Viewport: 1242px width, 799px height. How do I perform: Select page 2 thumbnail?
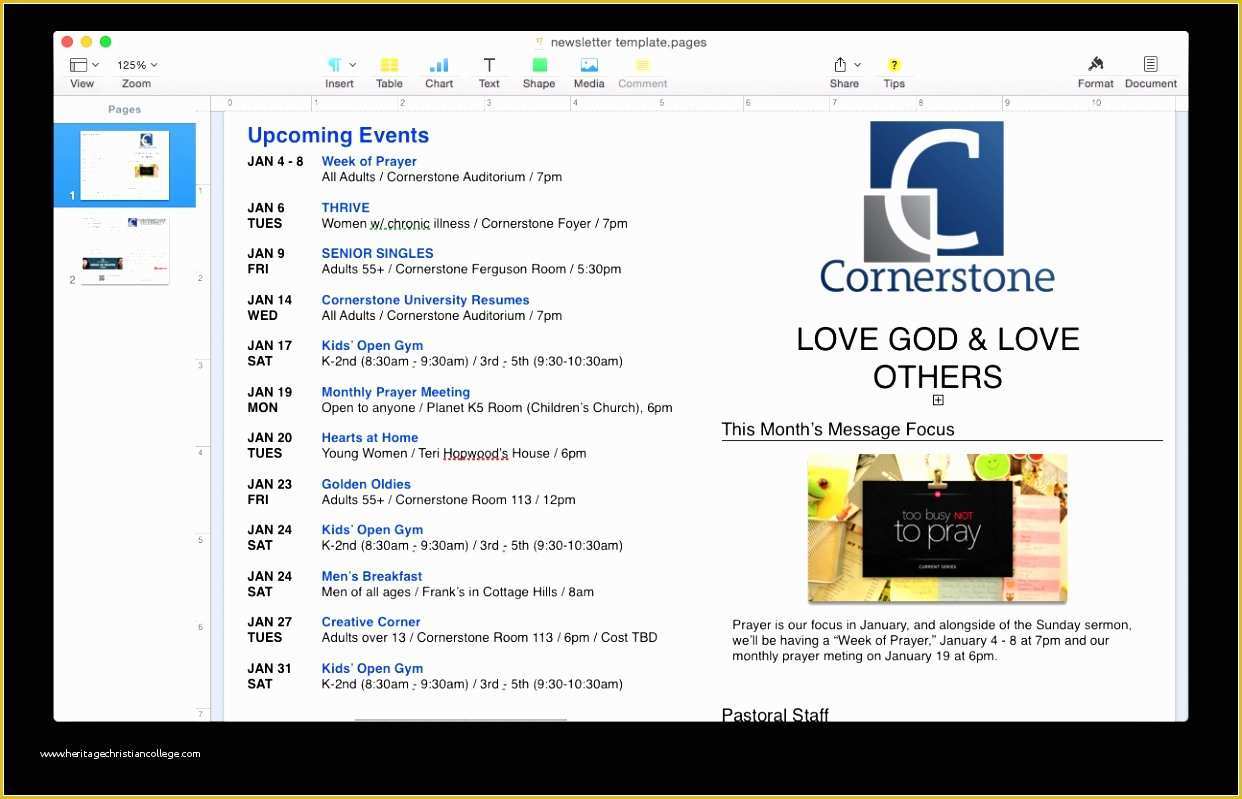124,250
